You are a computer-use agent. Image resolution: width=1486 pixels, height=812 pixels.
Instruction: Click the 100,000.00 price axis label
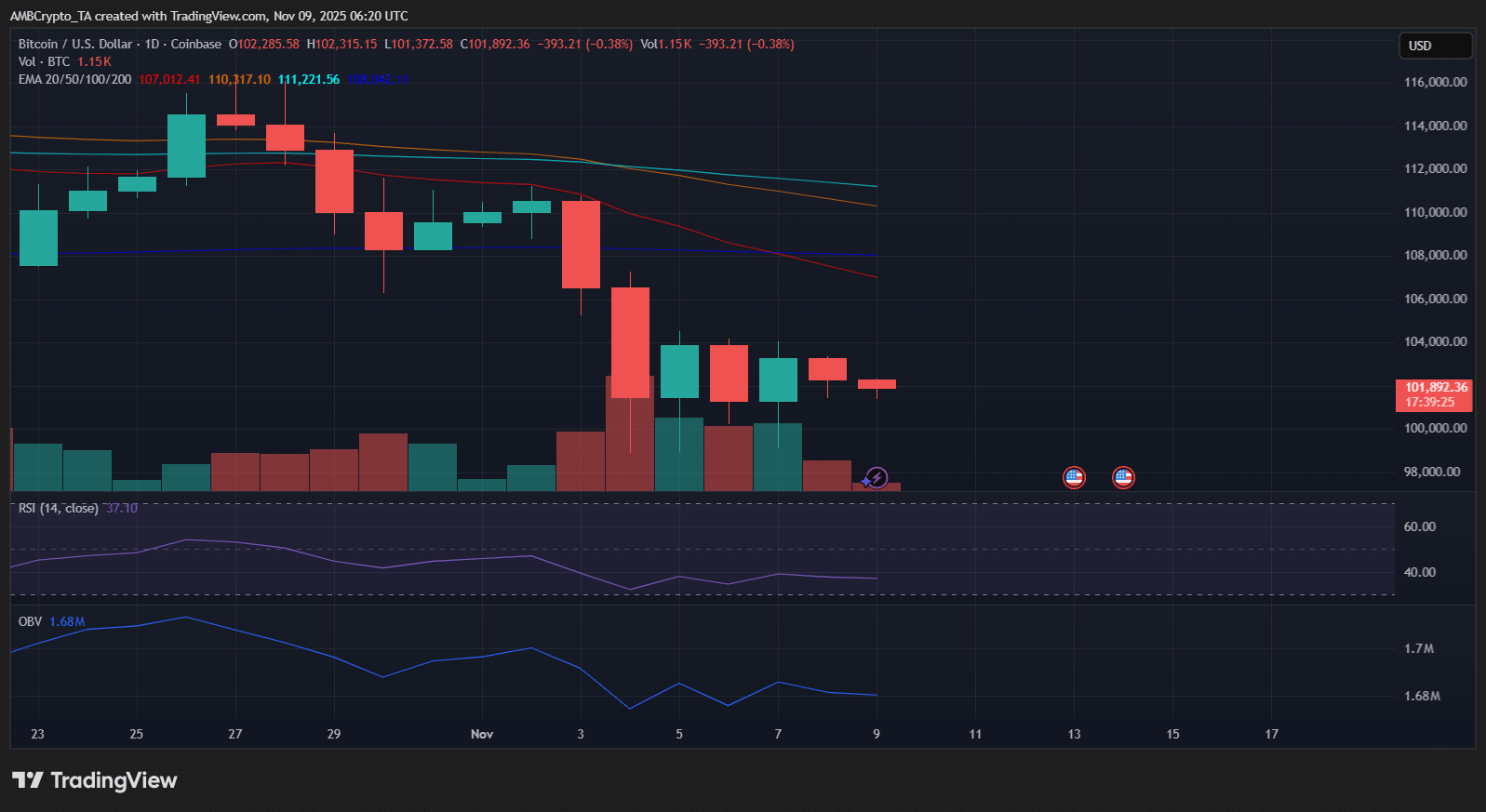[1435, 428]
